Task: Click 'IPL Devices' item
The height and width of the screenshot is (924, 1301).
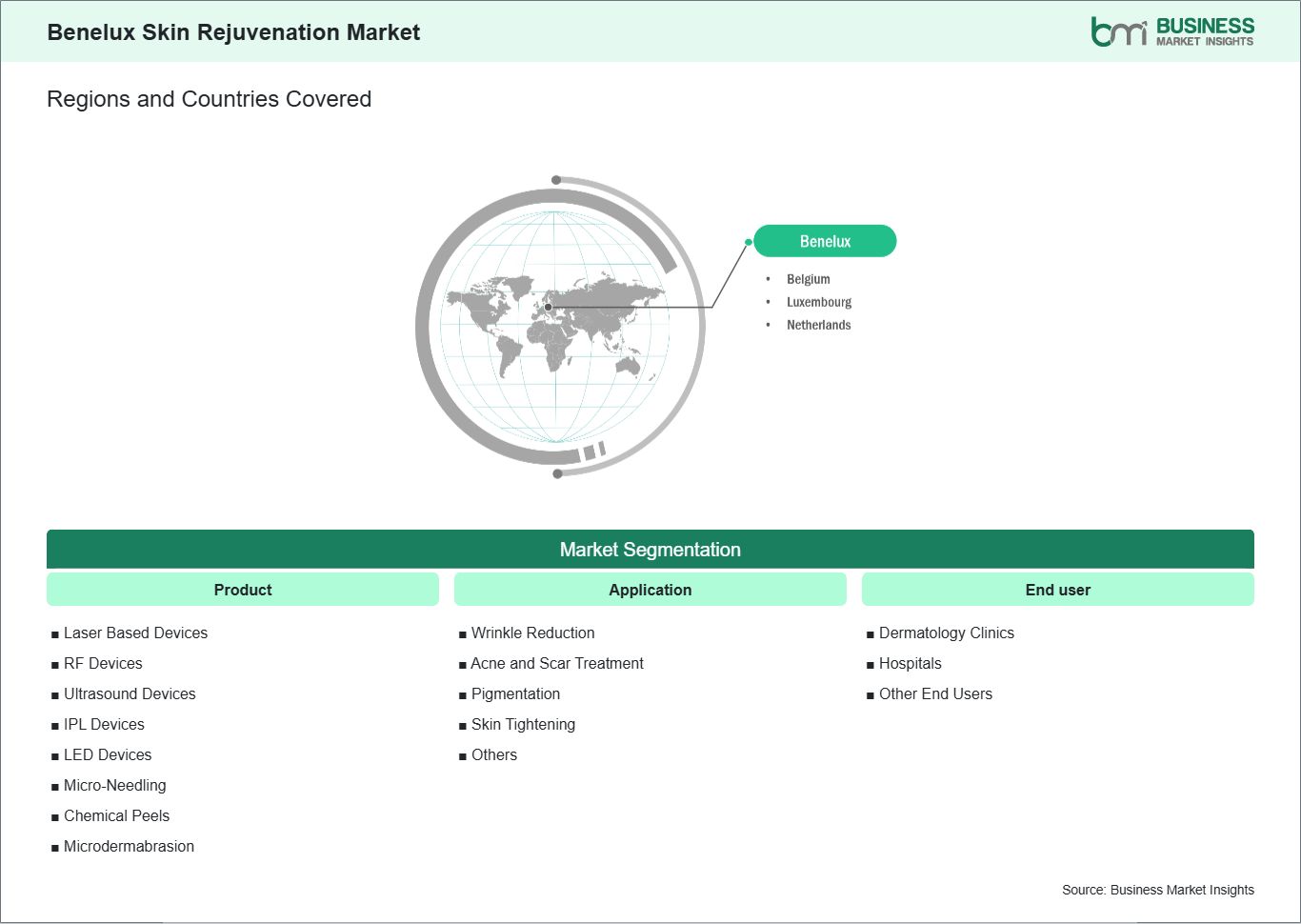Action: click(x=104, y=724)
